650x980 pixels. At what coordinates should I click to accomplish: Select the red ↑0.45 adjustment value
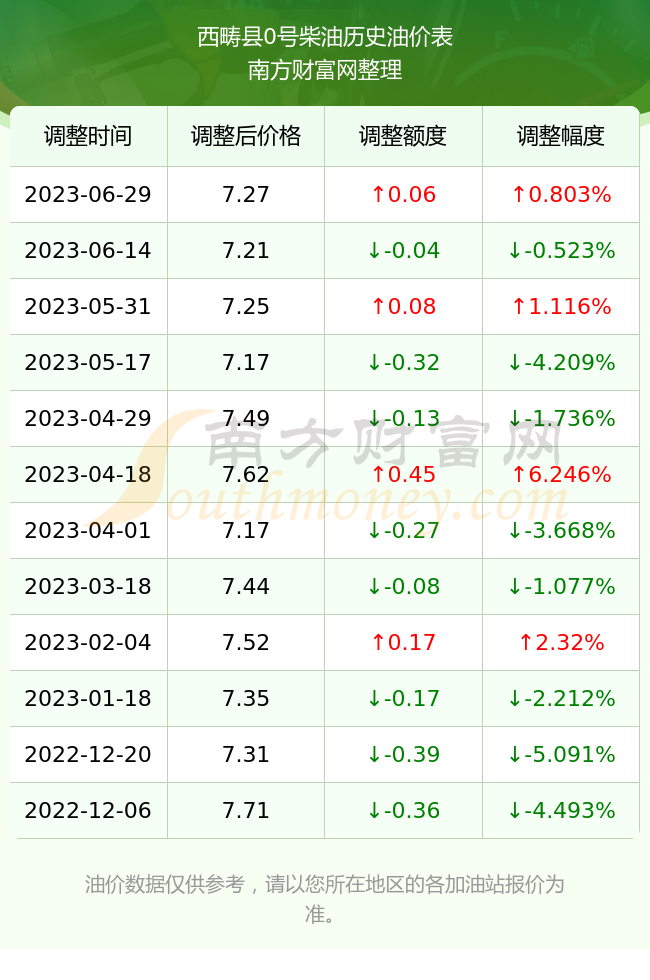click(x=403, y=474)
